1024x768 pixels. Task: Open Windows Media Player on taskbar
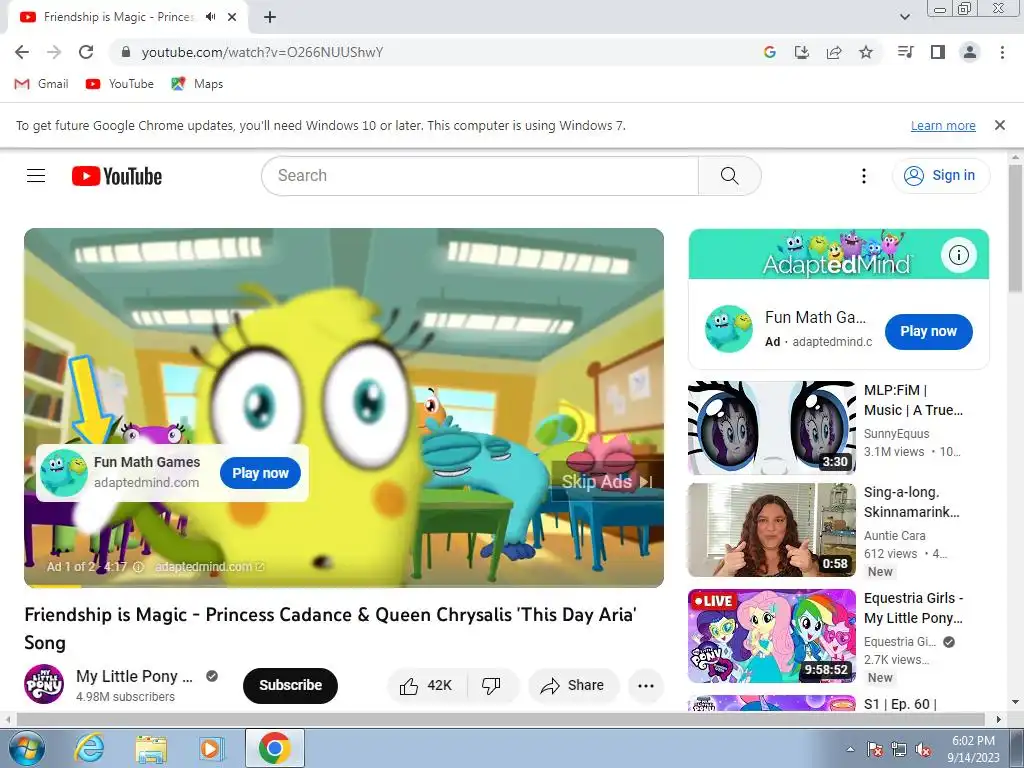[x=211, y=748]
